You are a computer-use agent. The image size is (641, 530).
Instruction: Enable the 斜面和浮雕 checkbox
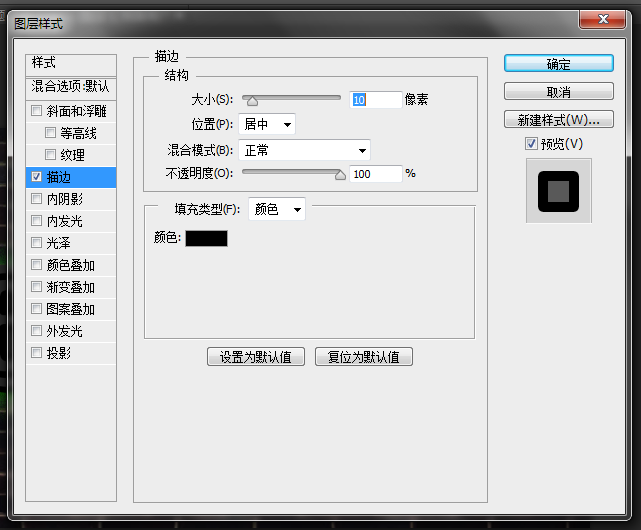point(37,111)
